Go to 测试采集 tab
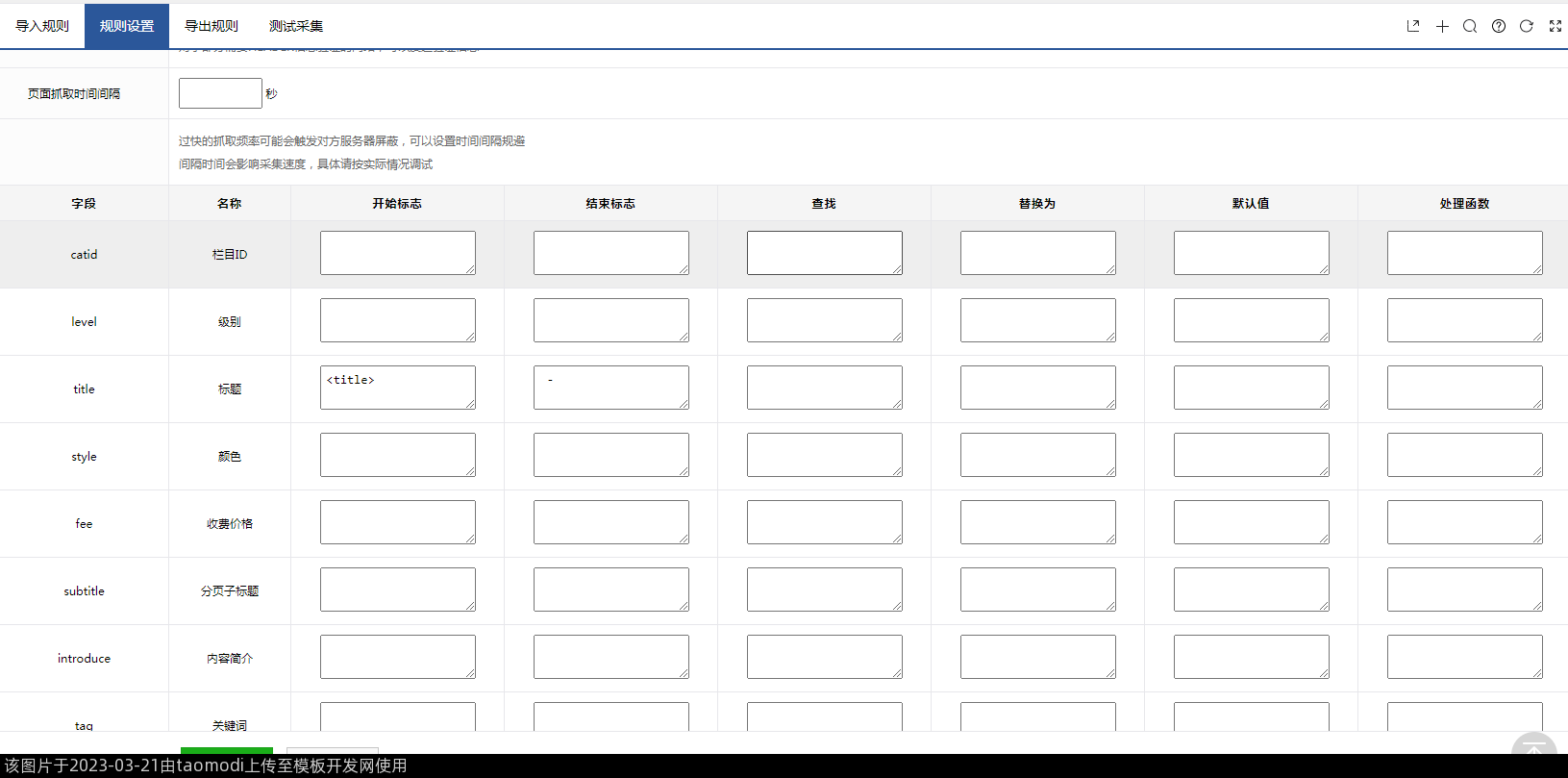The width and height of the screenshot is (1568, 778). point(296,26)
